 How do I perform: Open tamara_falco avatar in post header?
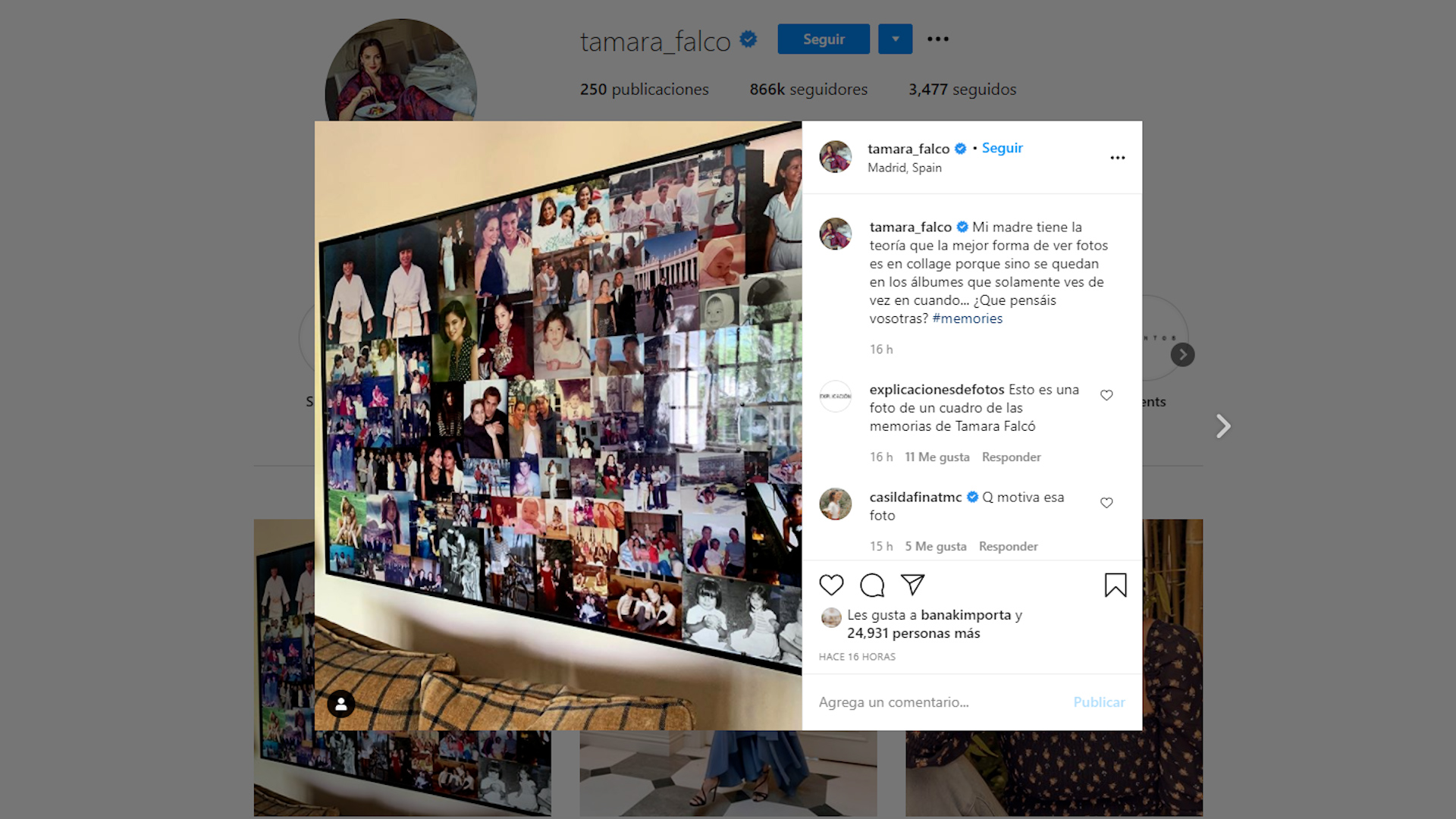(835, 157)
